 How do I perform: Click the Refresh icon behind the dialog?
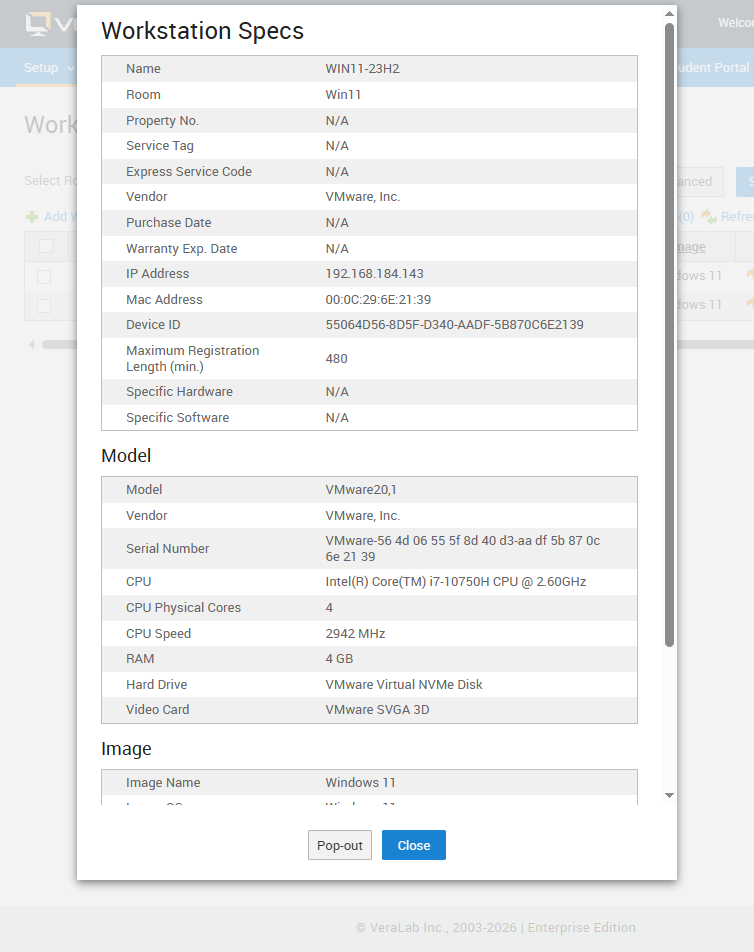pos(708,216)
